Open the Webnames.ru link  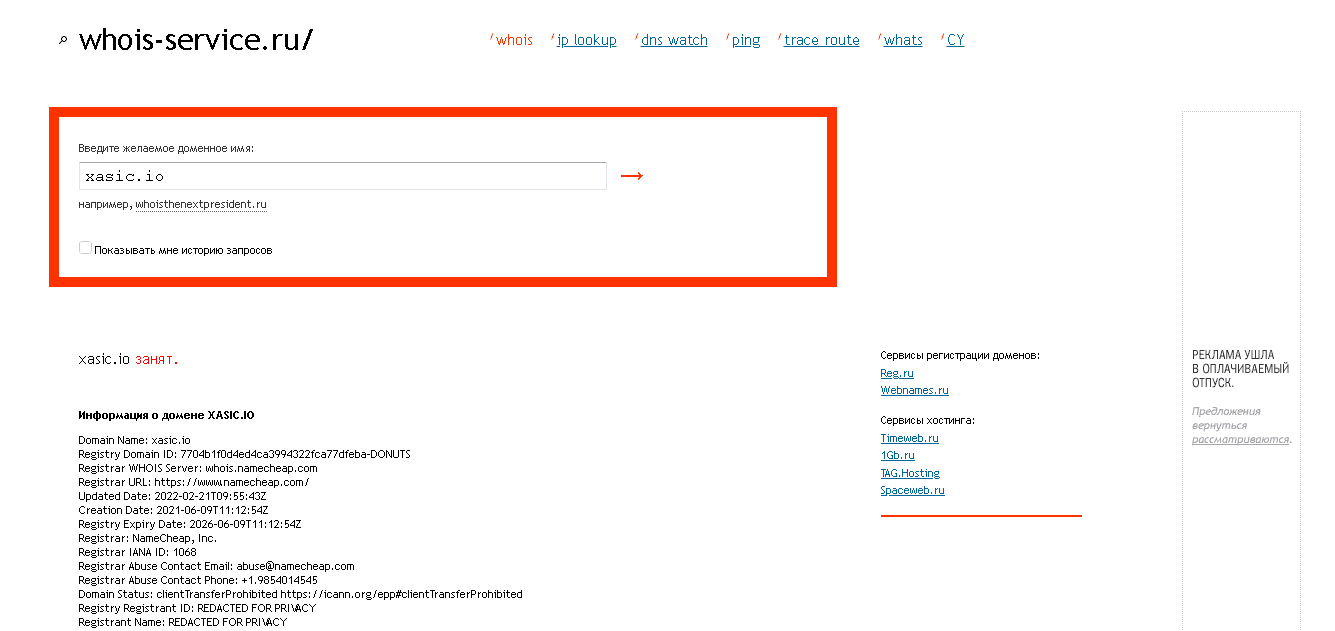pyautogui.click(x=914, y=391)
